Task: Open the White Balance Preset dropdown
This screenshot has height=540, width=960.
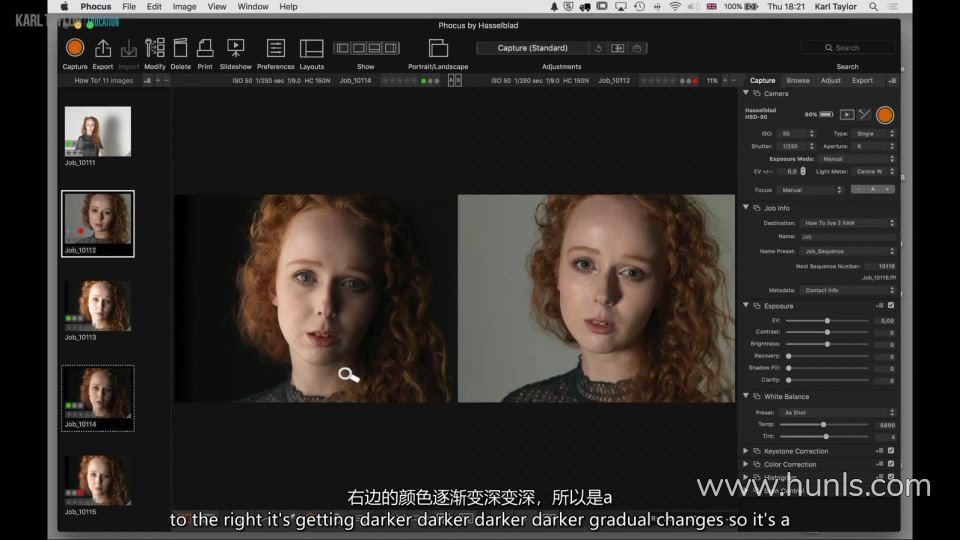Action: point(837,412)
